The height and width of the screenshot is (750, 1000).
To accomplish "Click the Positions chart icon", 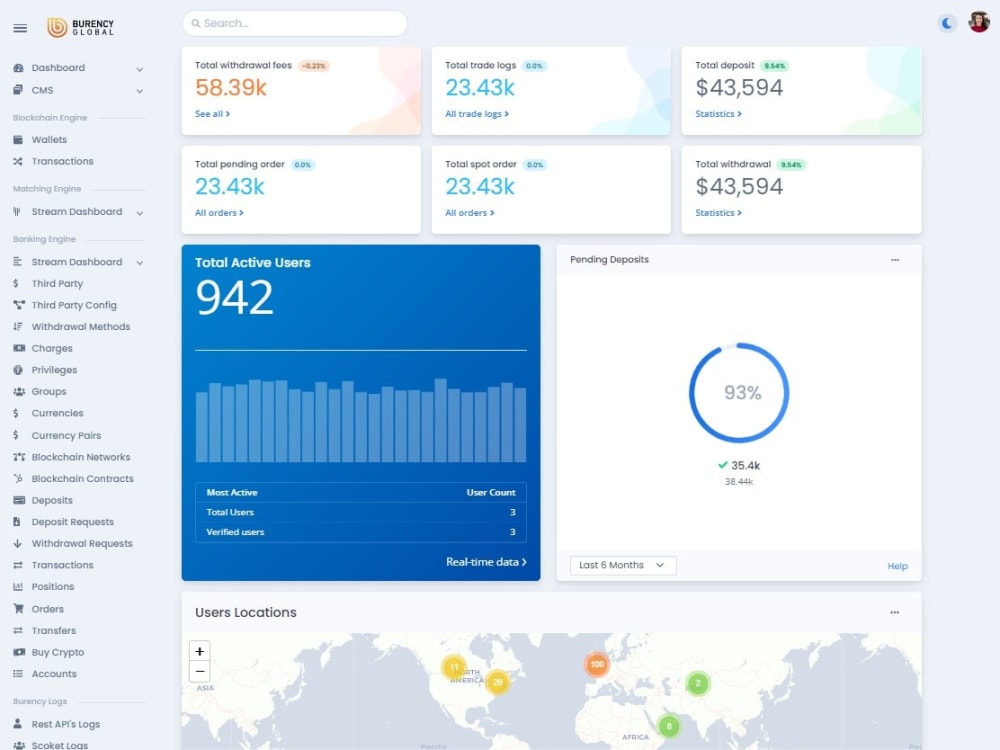I will point(18,587).
